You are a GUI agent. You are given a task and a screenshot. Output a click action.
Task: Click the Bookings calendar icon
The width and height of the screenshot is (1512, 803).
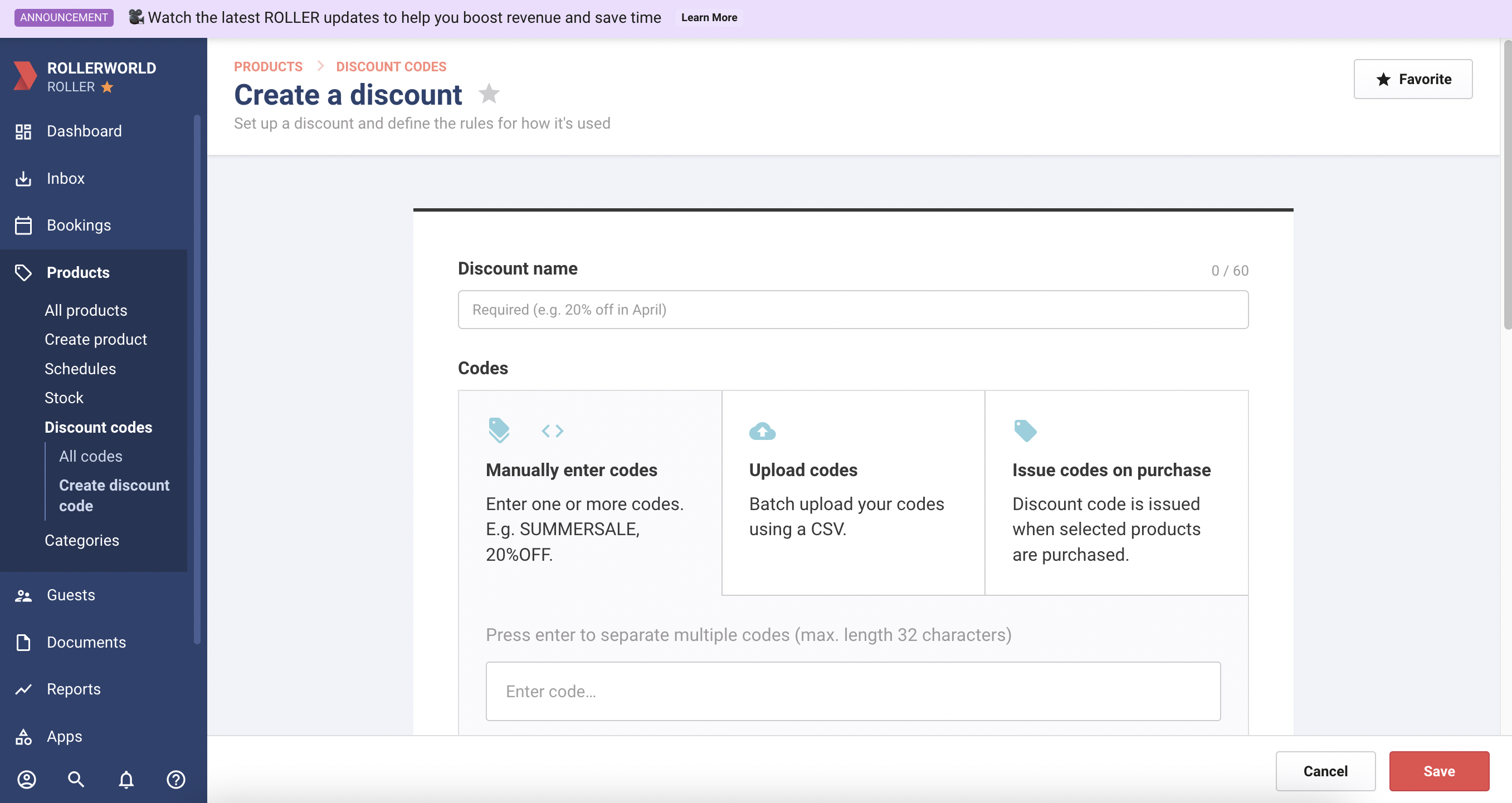[x=23, y=225]
